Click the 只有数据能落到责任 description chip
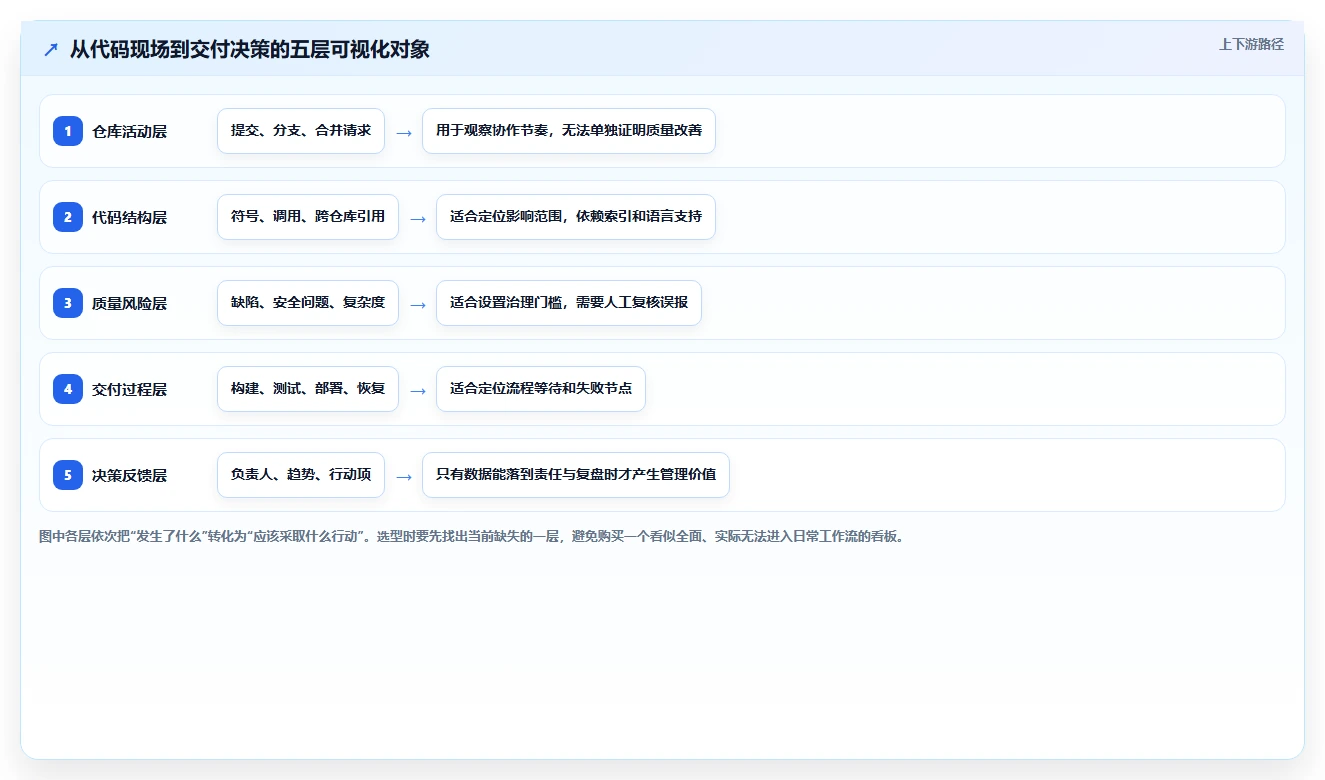The width and height of the screenshot is (1325, 780). click(x=576, y=475)
